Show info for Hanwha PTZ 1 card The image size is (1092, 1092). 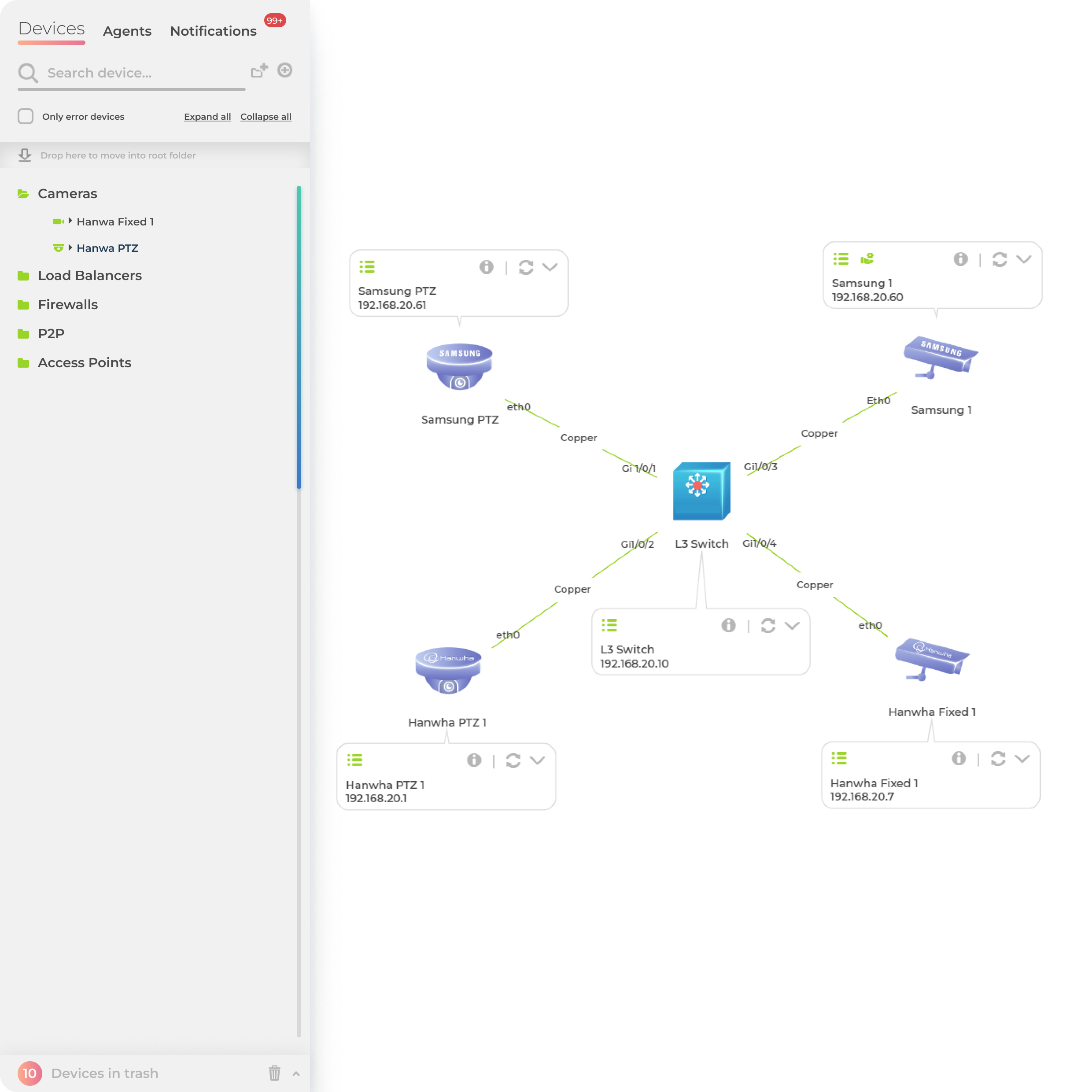coord(474,760)
